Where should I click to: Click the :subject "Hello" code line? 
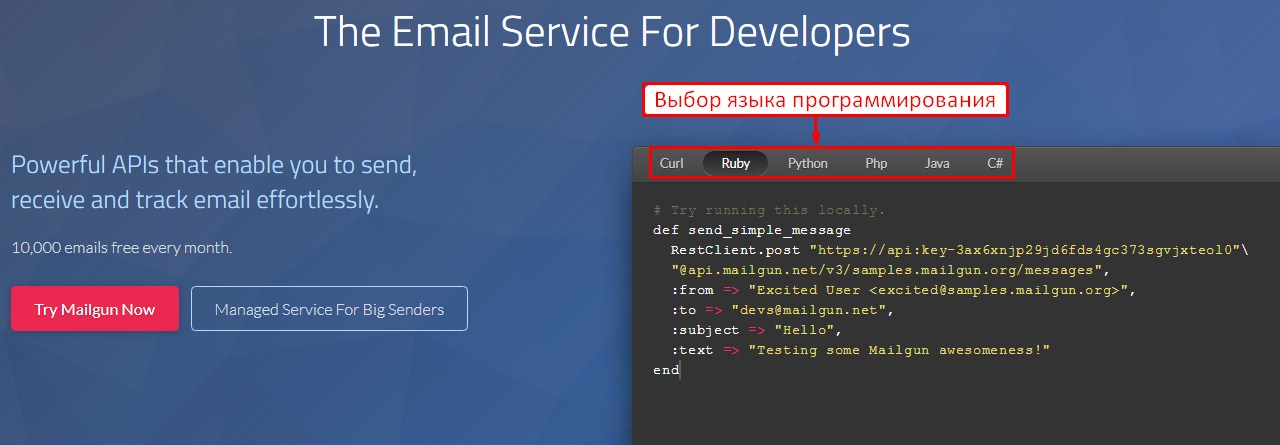tap(757, 330)
